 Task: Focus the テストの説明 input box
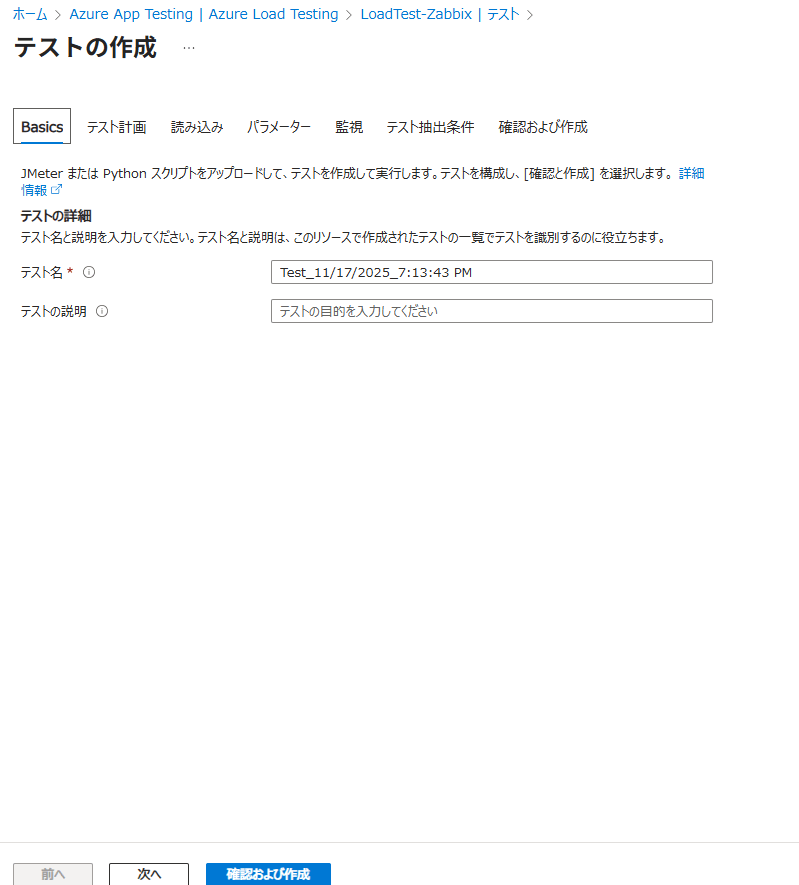click(x=491, y=311)
